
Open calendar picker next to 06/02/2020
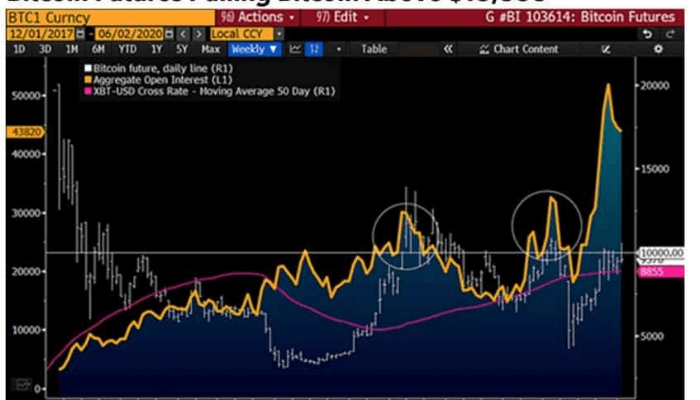pyautogui.click(x=169, y=34)
